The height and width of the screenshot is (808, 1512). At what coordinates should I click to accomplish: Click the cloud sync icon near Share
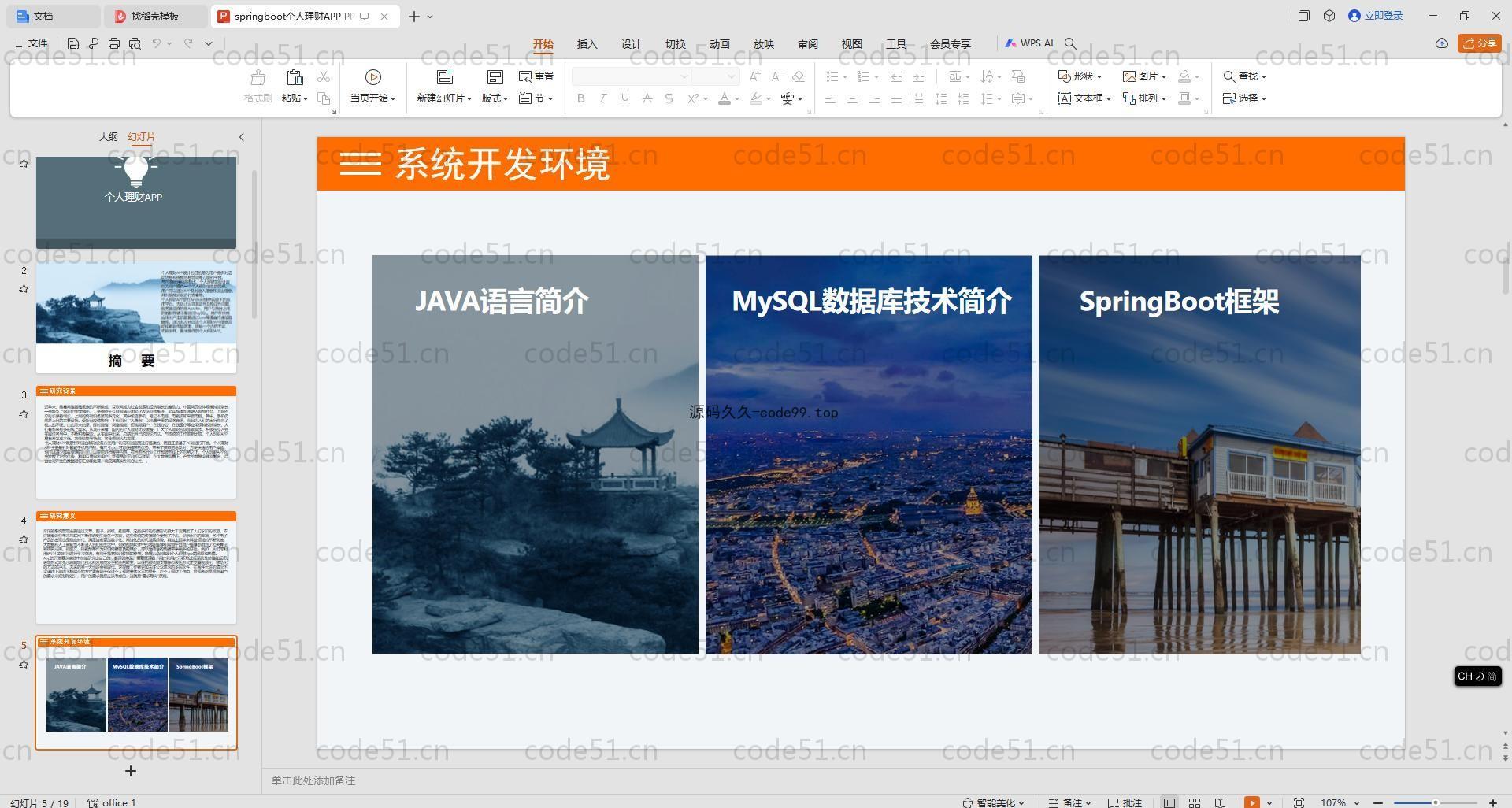coord(1441,43)
